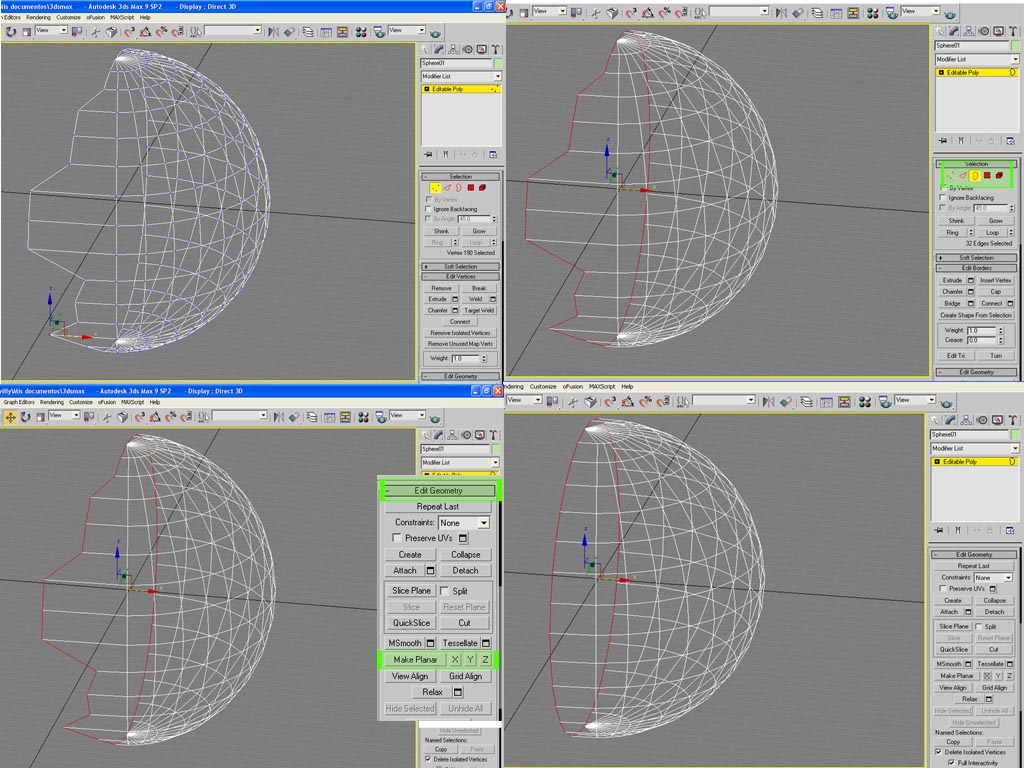The image size is (1024, 768).
Task: Click the Mirror icon in top-left toolbar
Action: tap(273, 31)
